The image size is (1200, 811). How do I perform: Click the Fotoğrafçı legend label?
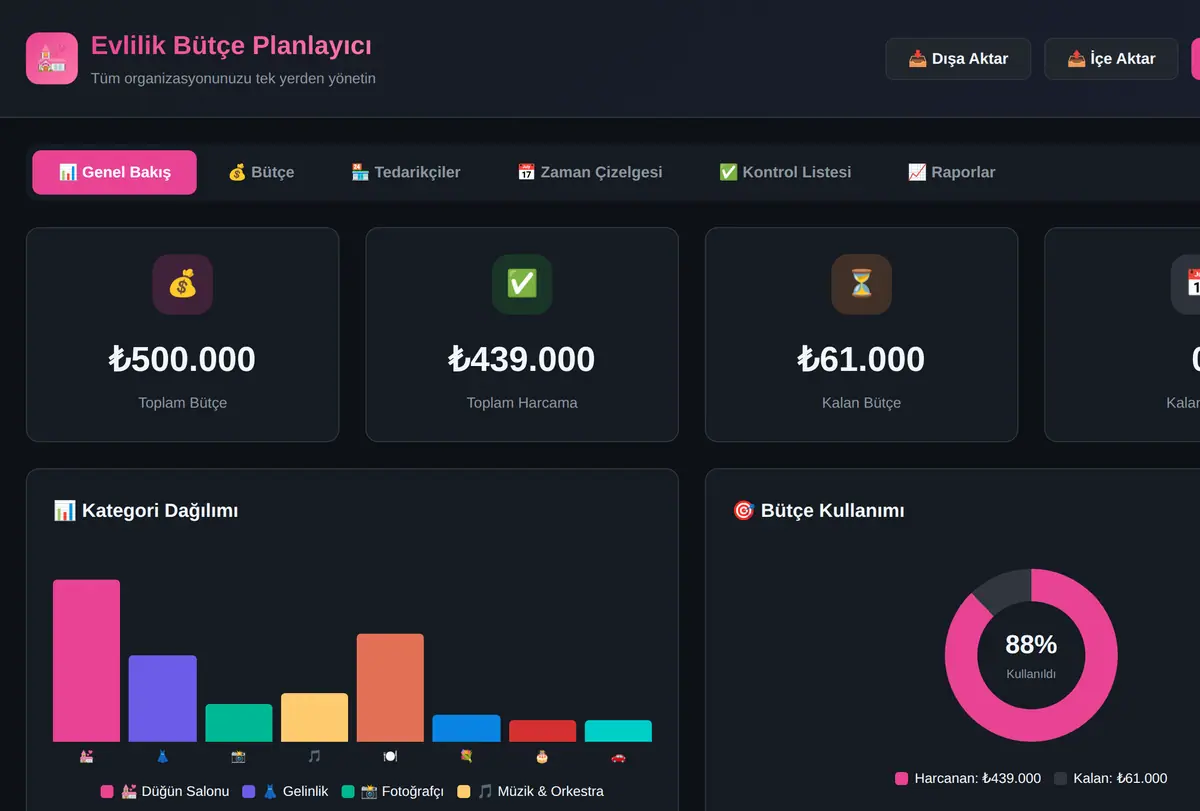[402, 791]
